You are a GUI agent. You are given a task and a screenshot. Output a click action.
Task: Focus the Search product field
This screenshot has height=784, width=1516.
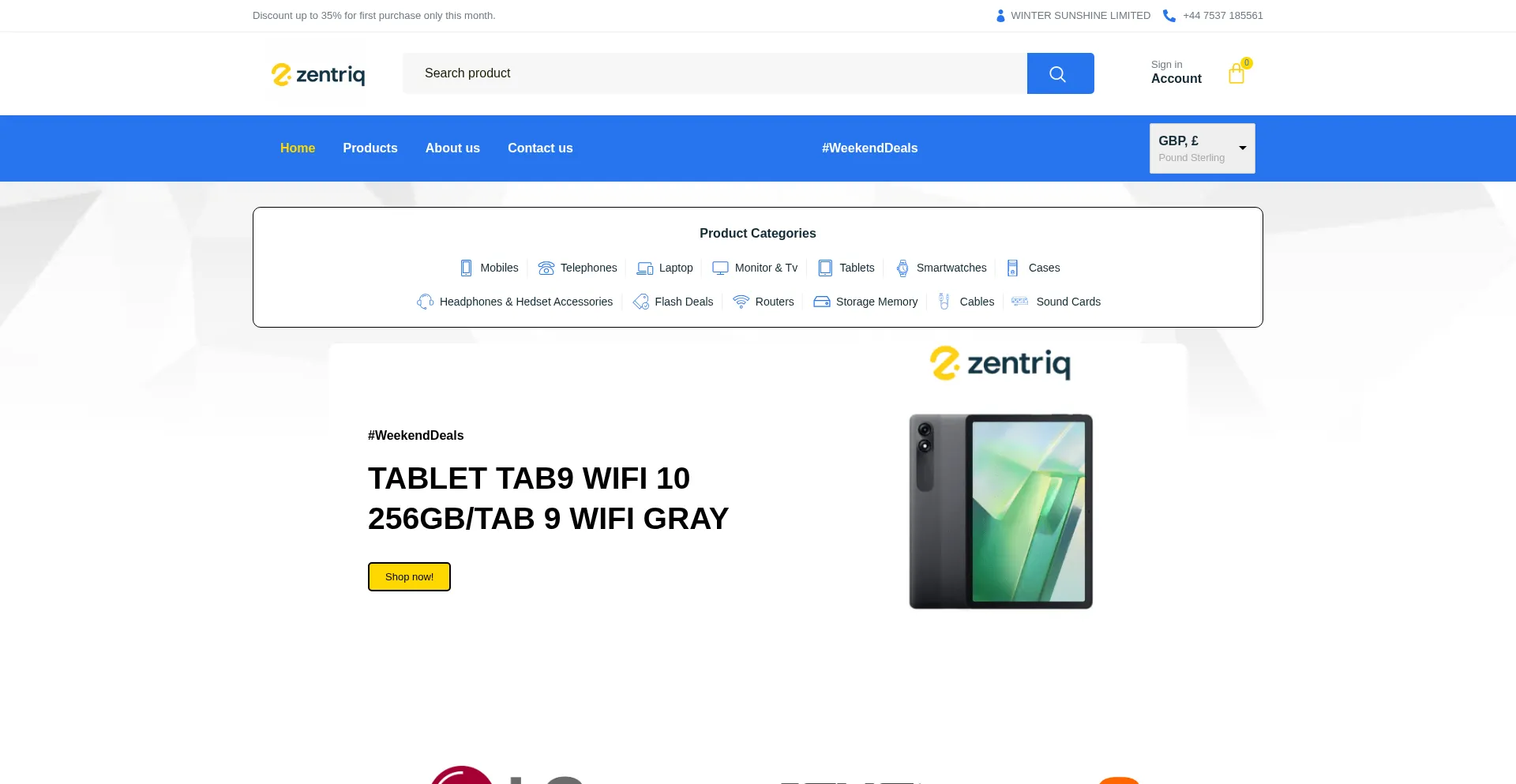coord(715,73)
